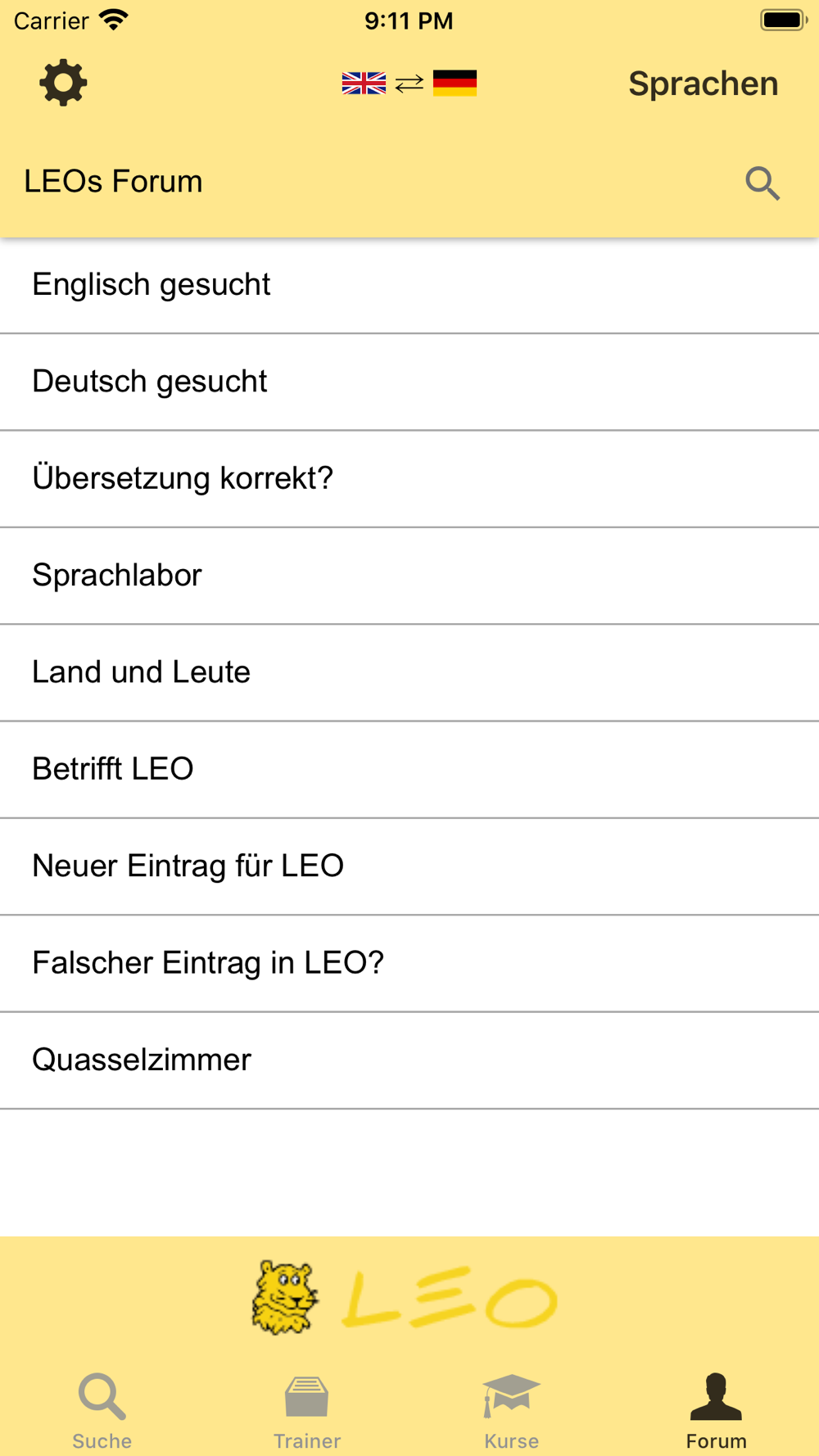Choose the Land und Leute forum
This screenshot has width=819, height=1456.
[409, 672]
